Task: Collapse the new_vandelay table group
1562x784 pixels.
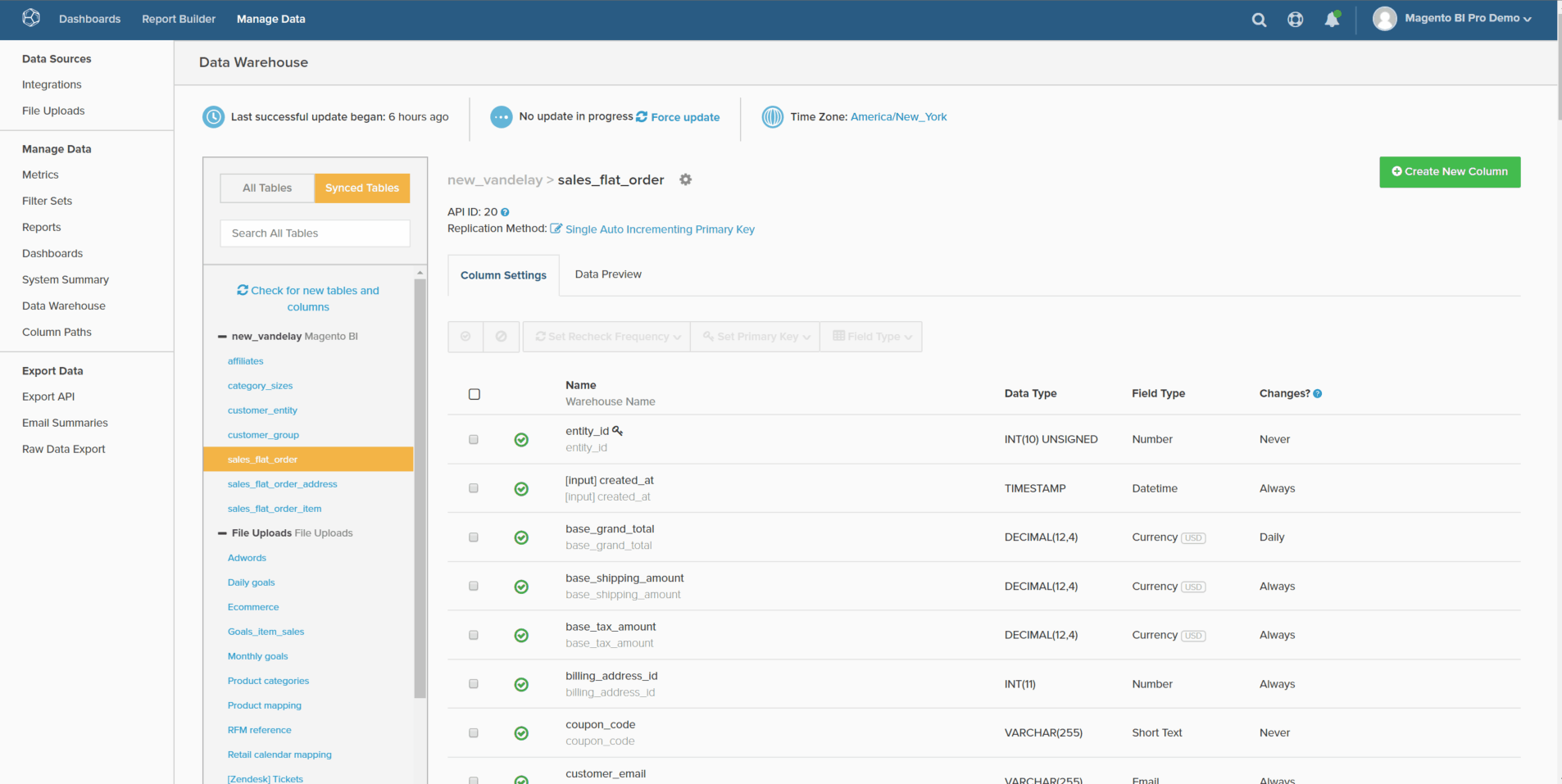Action: coord(222,337)
